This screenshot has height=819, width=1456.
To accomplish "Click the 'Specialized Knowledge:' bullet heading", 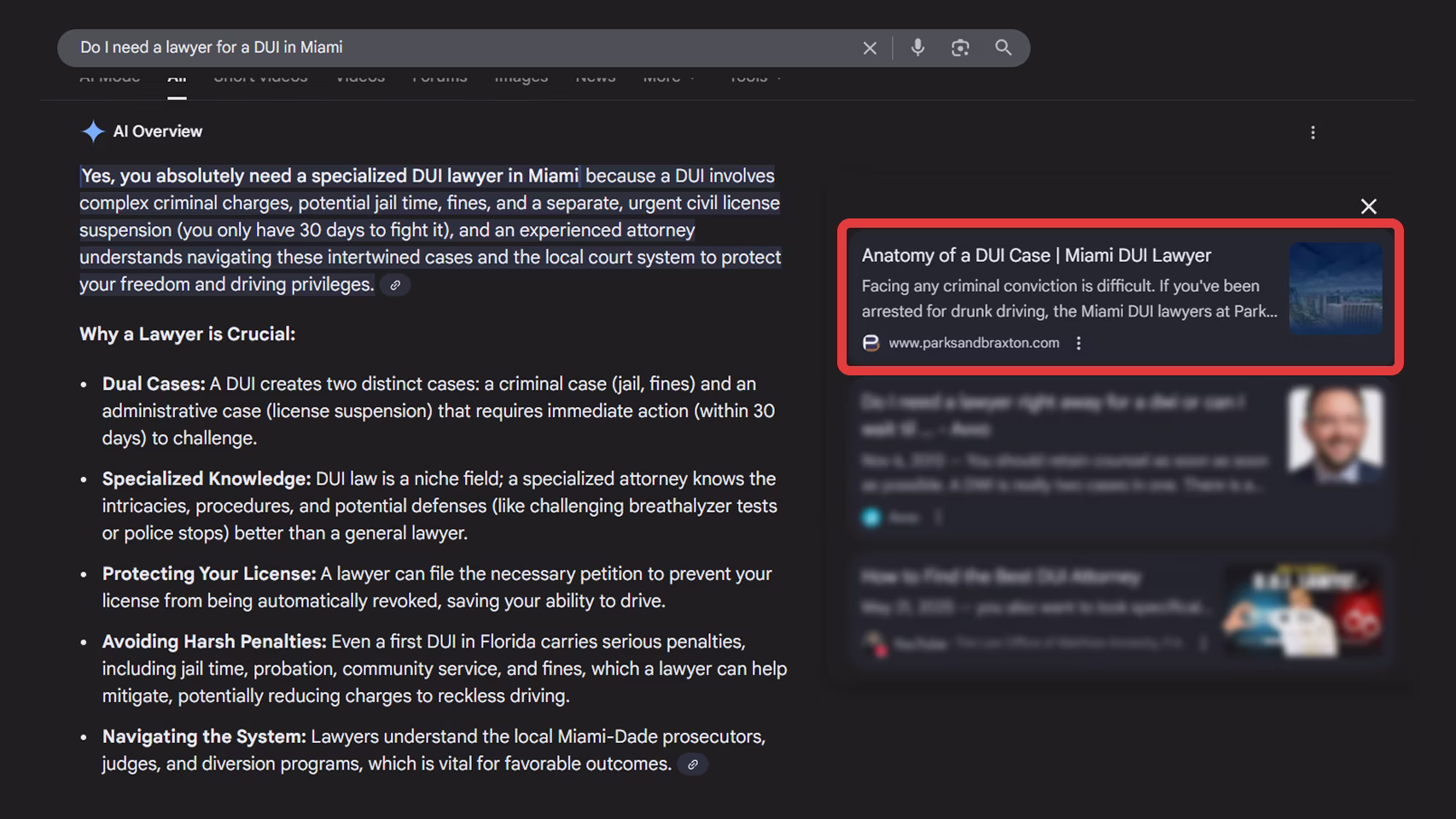I will click(x=207, y=479).
